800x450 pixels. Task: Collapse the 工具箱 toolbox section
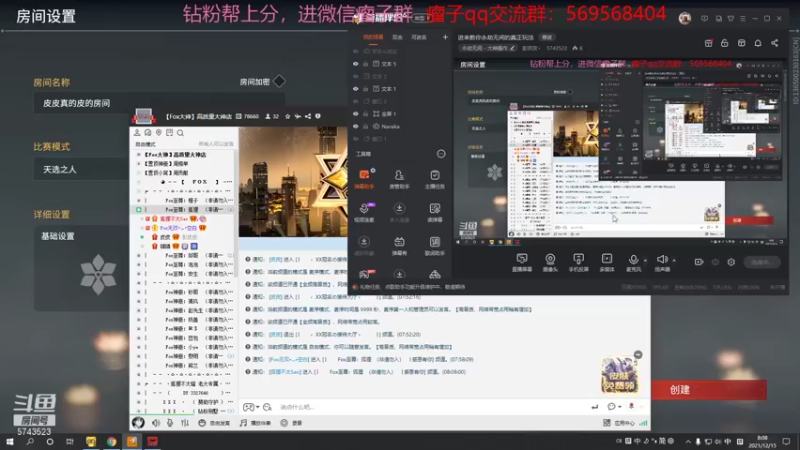click(441, 154)
